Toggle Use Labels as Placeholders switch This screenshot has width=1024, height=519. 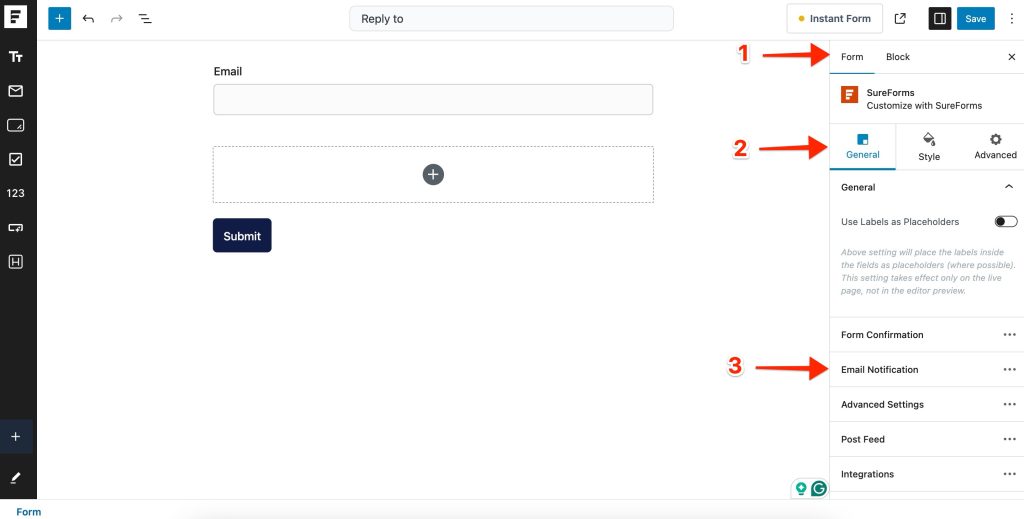pyautogui.click(x=1005, y=221)
